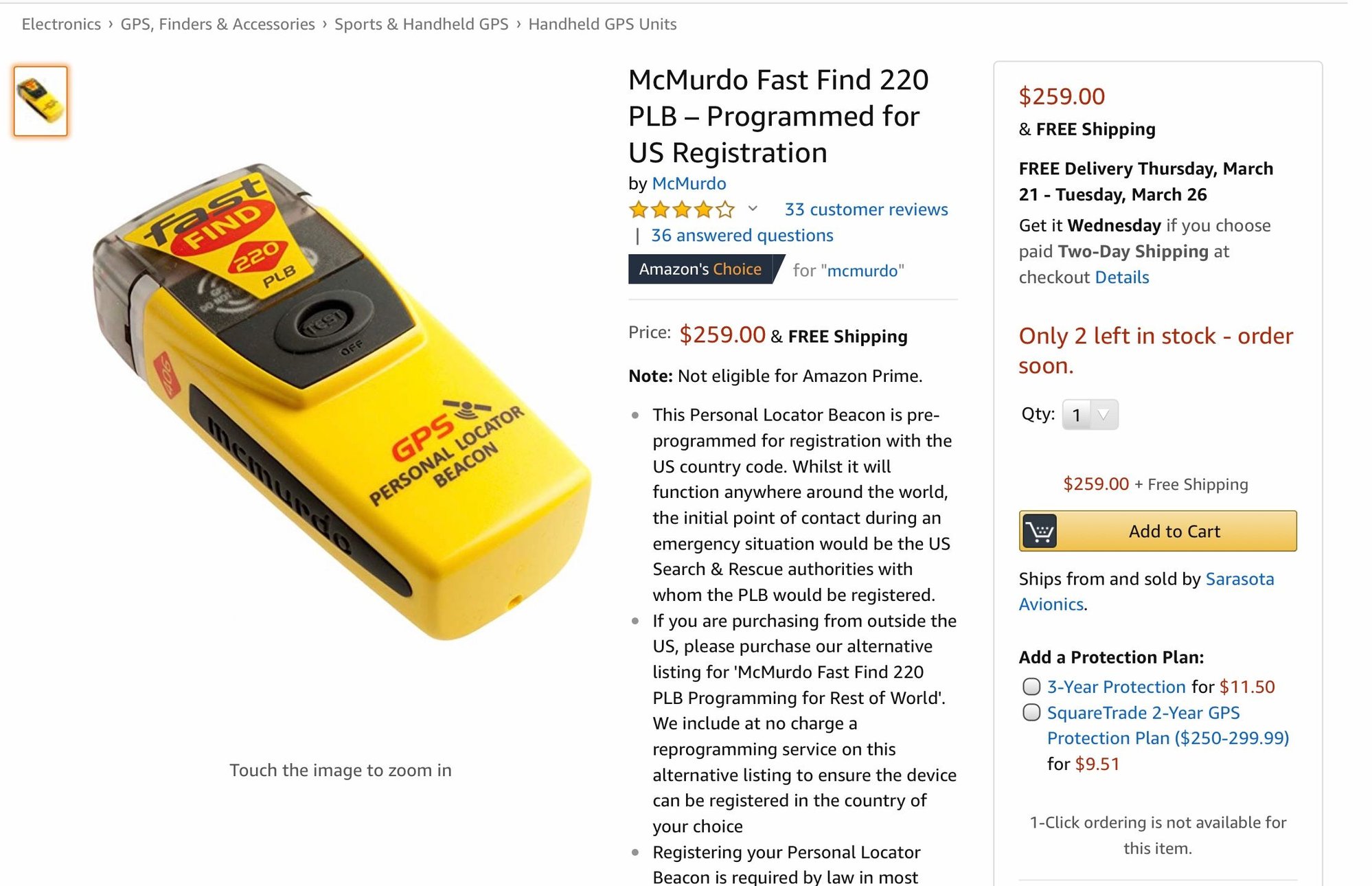
Task: Open the shipping Details link
Action: [x=1121, y=277]
